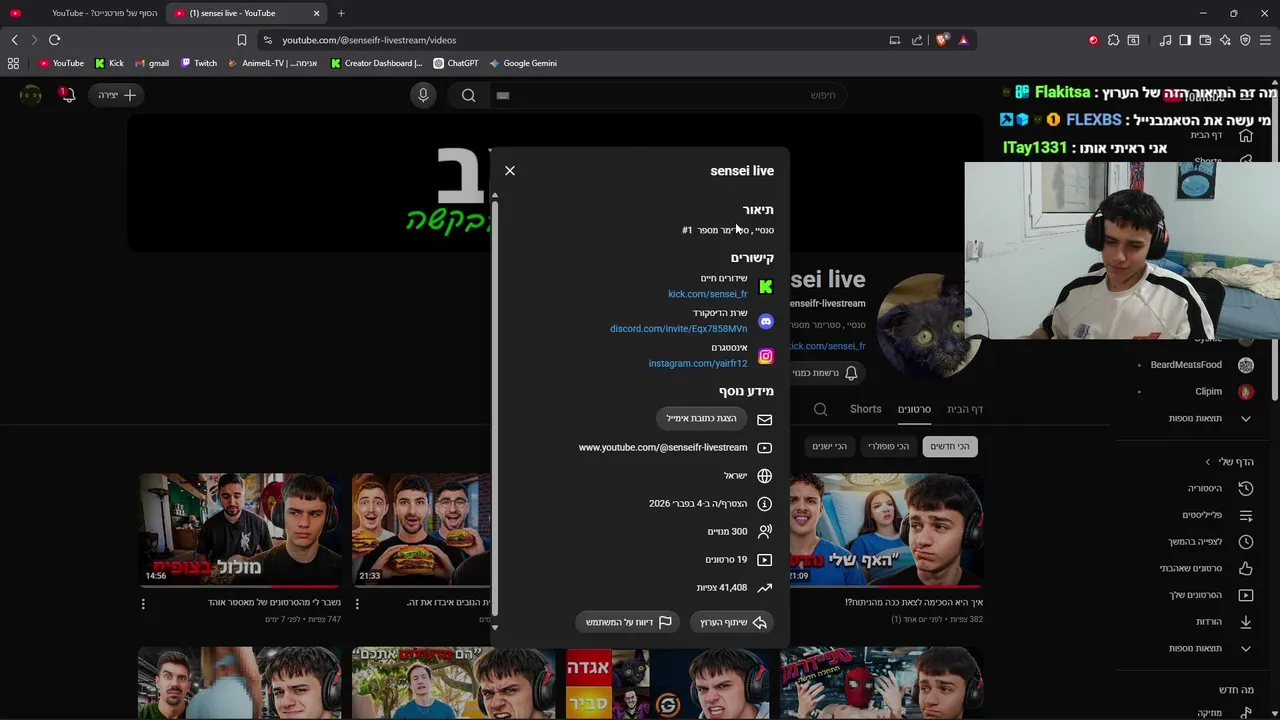Viewport: 1280px width, 720px height.
Task: Click the envelope email icon in dialog
Action: click(765, 420)
